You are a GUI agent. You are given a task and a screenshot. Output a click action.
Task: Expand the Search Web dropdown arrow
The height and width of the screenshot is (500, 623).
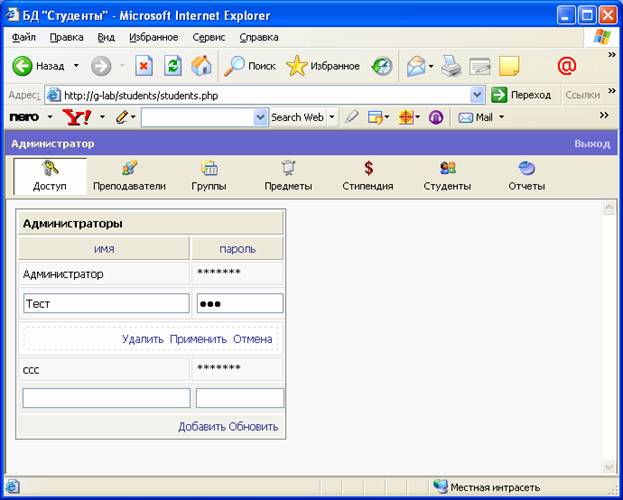coord(332,117)
